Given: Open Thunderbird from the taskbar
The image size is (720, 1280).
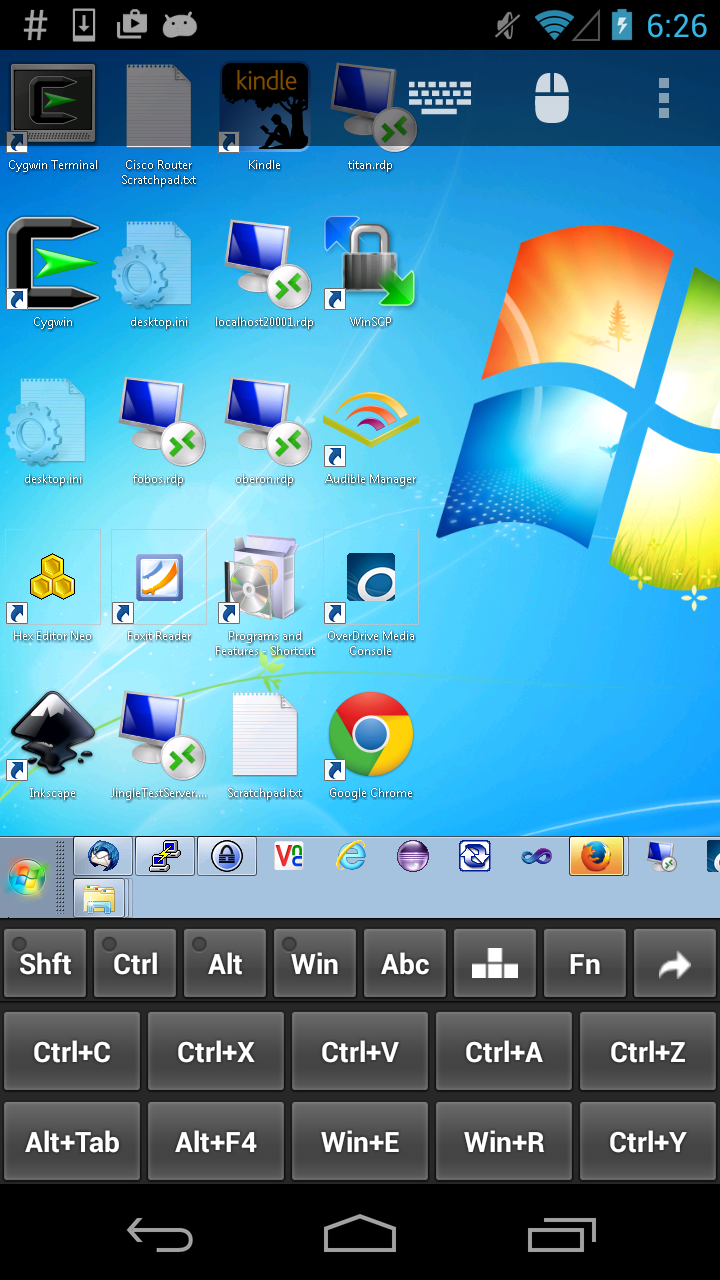Looking at the screenshot, I should point(102,856).
